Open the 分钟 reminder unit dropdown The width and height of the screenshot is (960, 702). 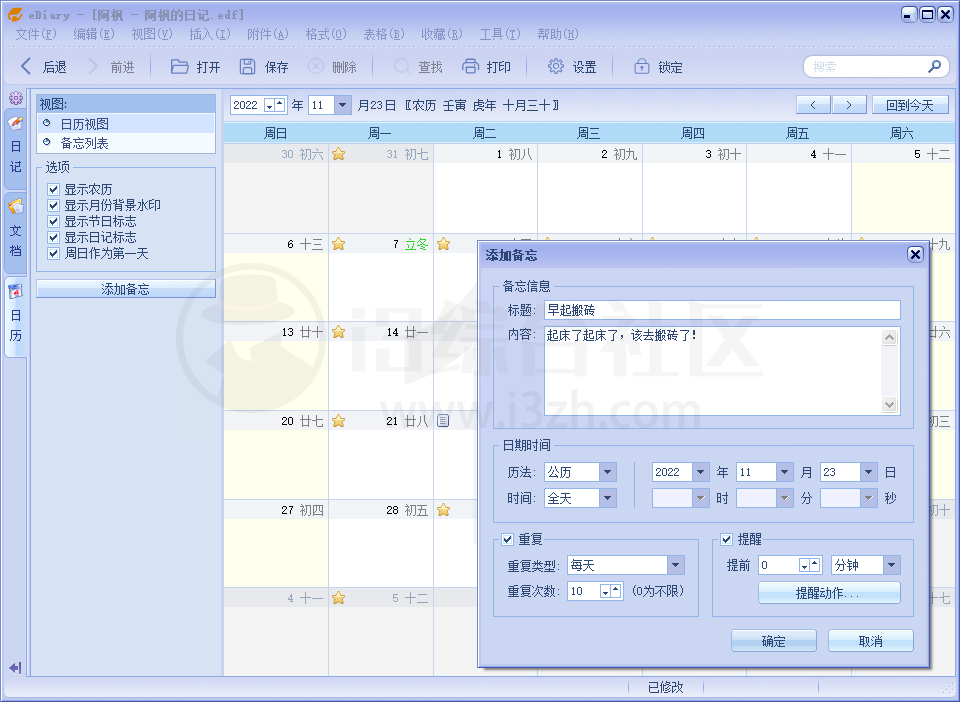tap(891, 565)
